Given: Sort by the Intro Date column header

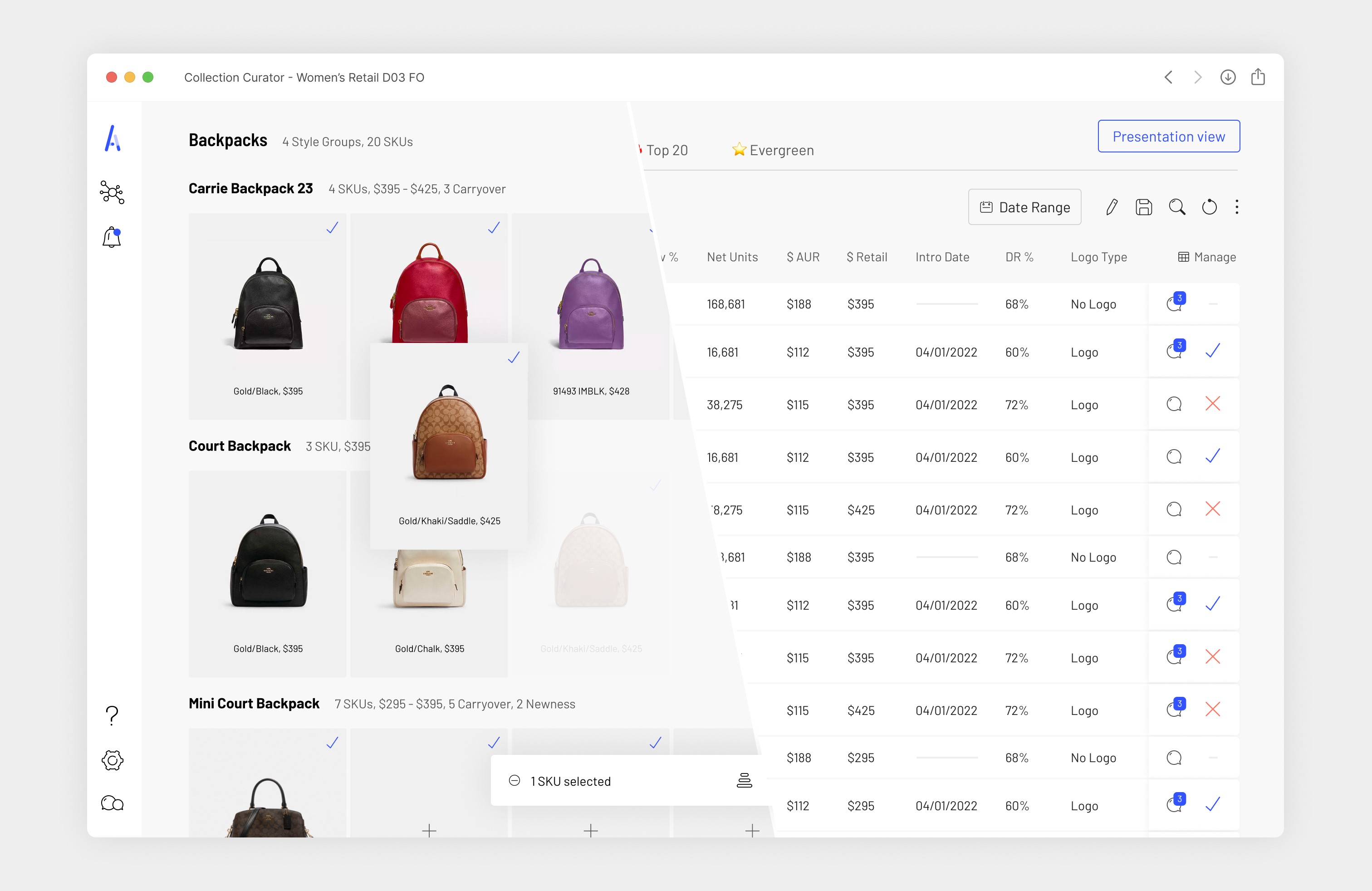Looking at the screenshot, I should (x=942, y=257).
